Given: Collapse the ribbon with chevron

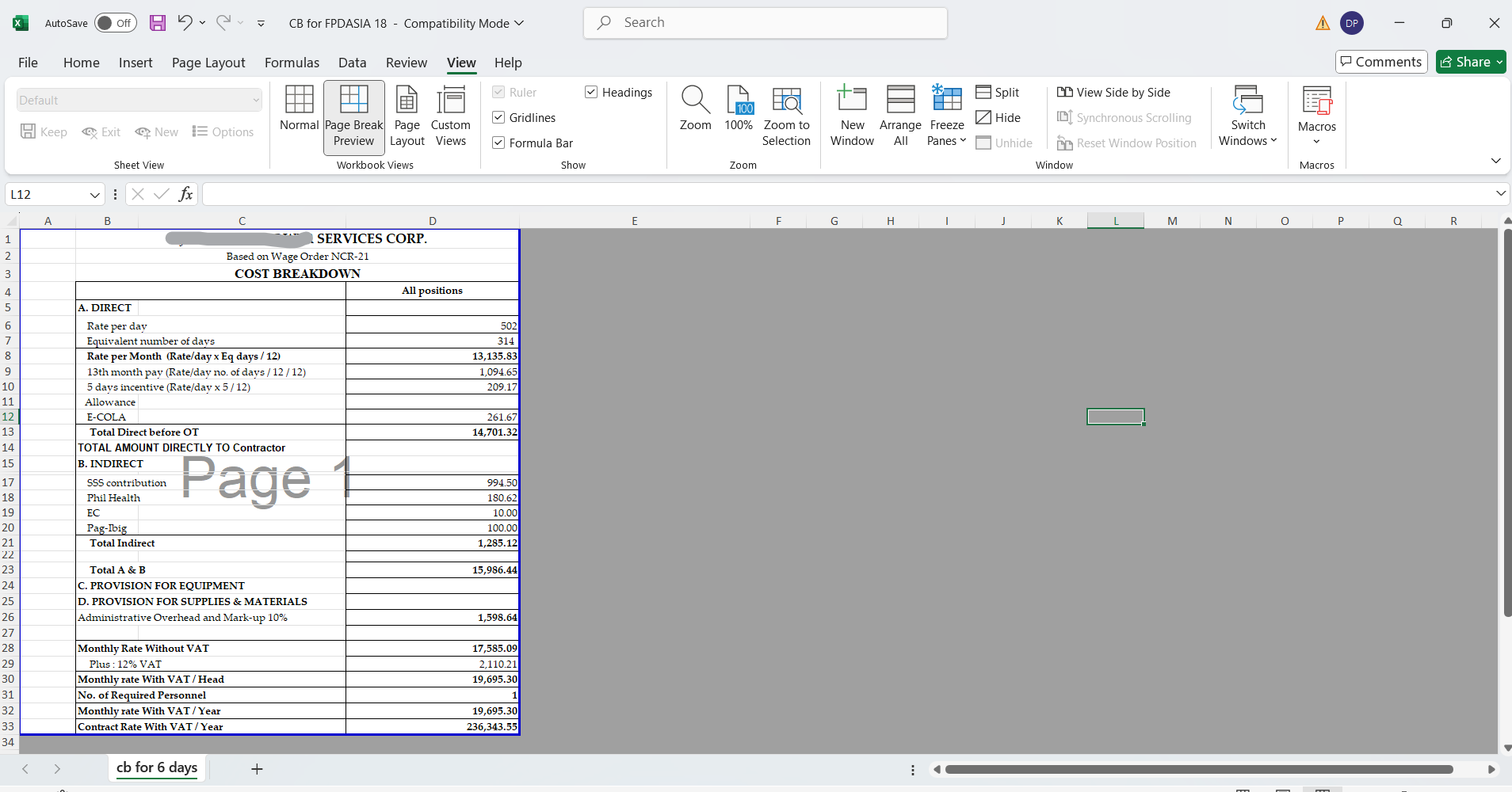Looking at the screenshot, I should point(1495,161).
